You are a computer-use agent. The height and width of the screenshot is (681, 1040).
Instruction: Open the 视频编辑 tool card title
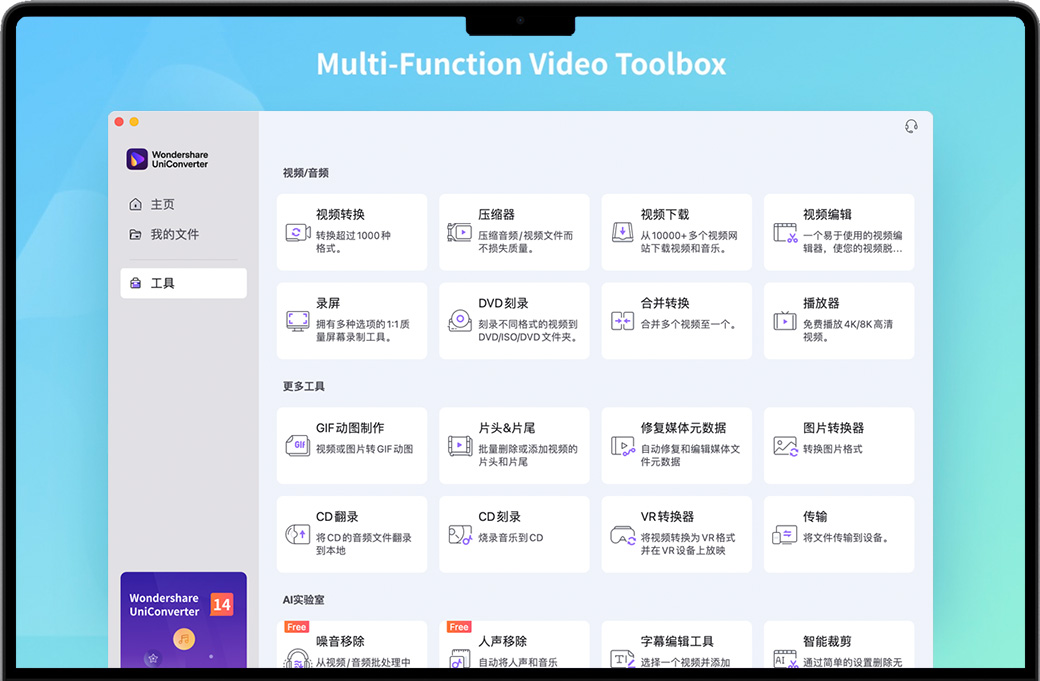click(827, 214)
